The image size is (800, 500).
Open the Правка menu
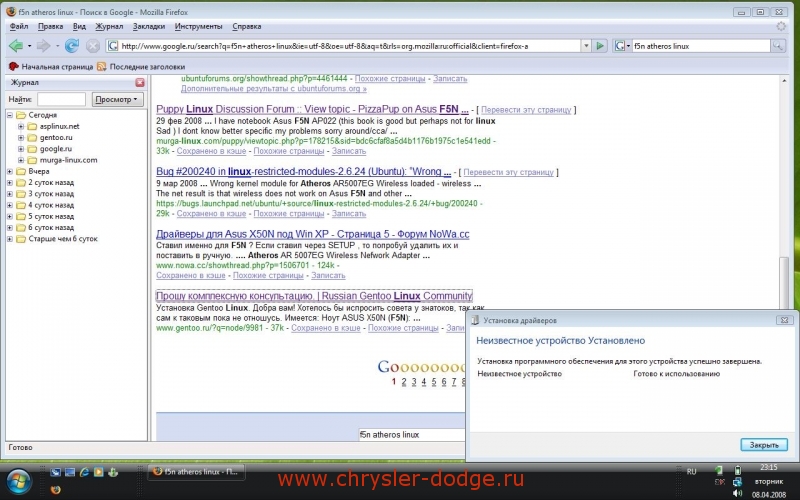point(51,27)
